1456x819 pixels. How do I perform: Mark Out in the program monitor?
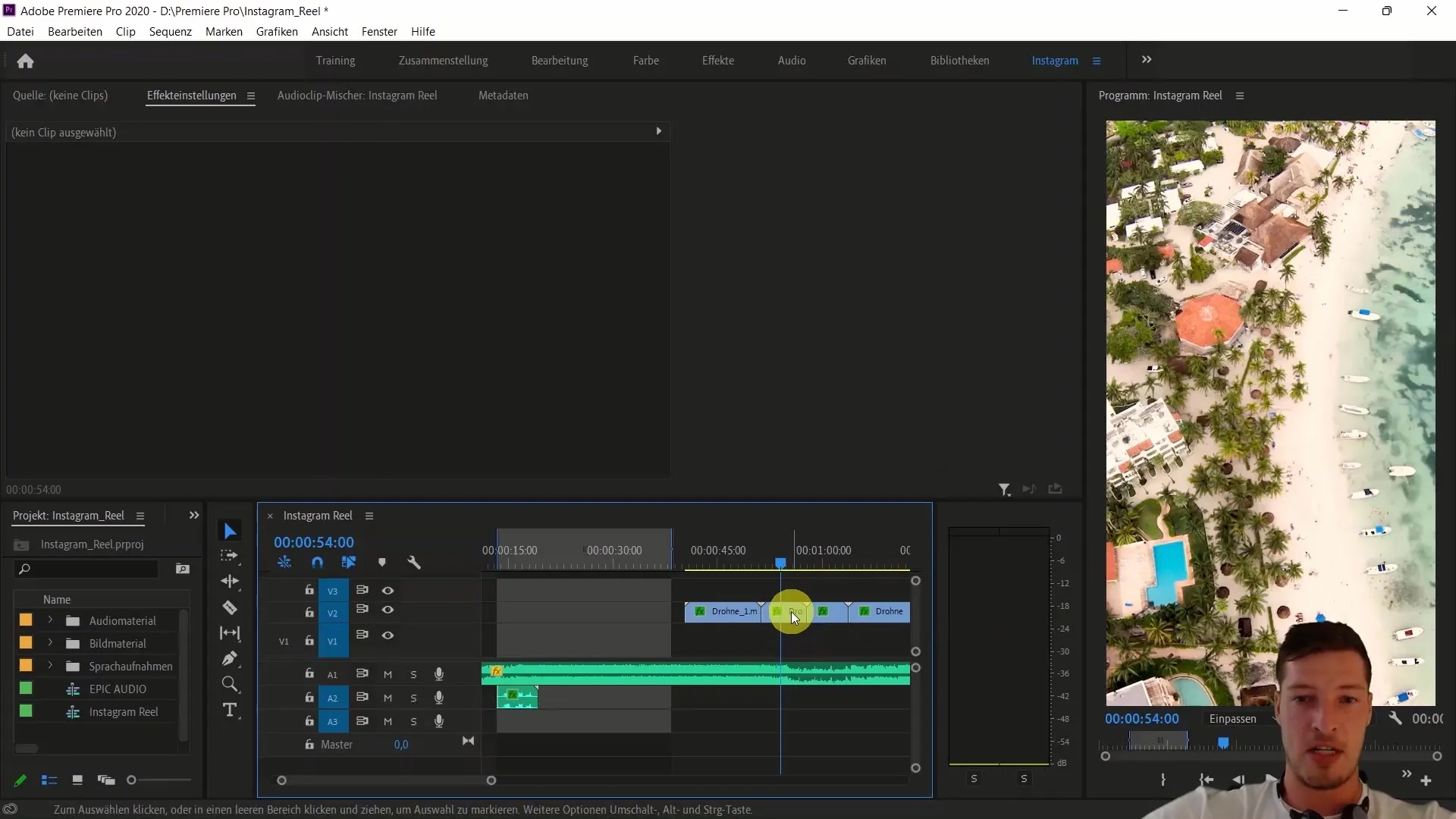tap(1163, 780)
